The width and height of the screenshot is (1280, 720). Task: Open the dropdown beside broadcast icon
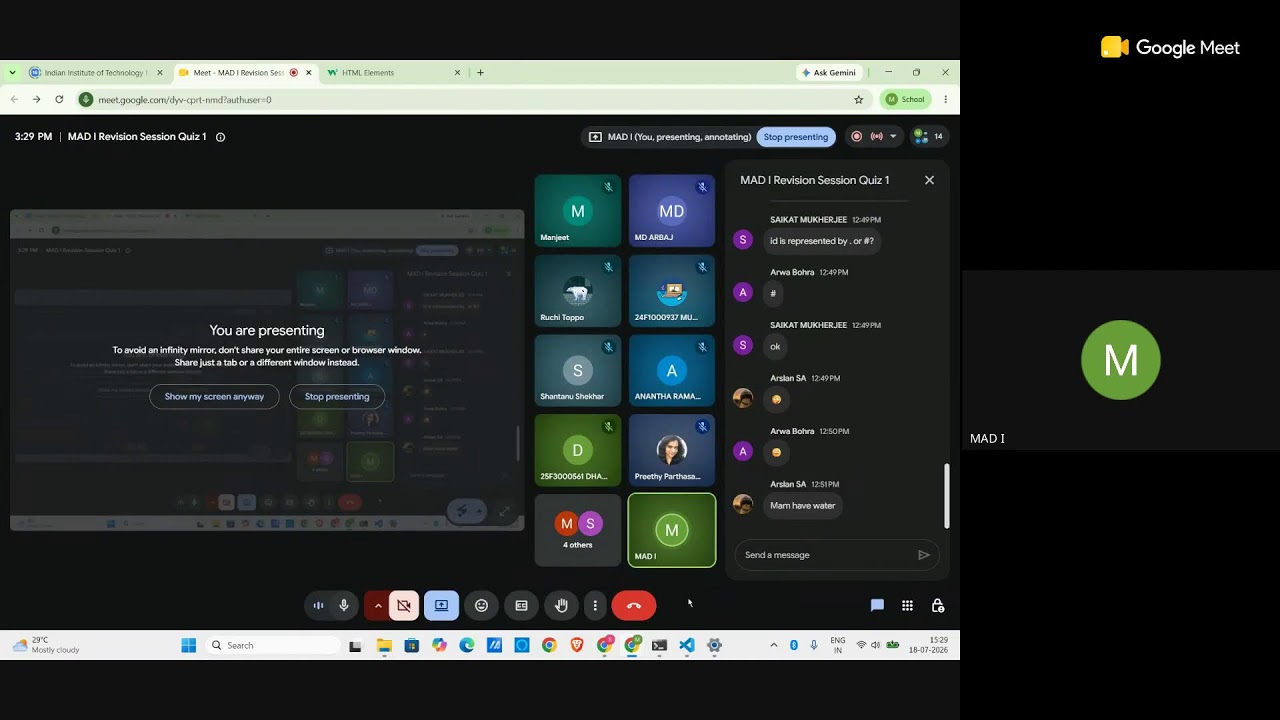[x=893, y=136]
